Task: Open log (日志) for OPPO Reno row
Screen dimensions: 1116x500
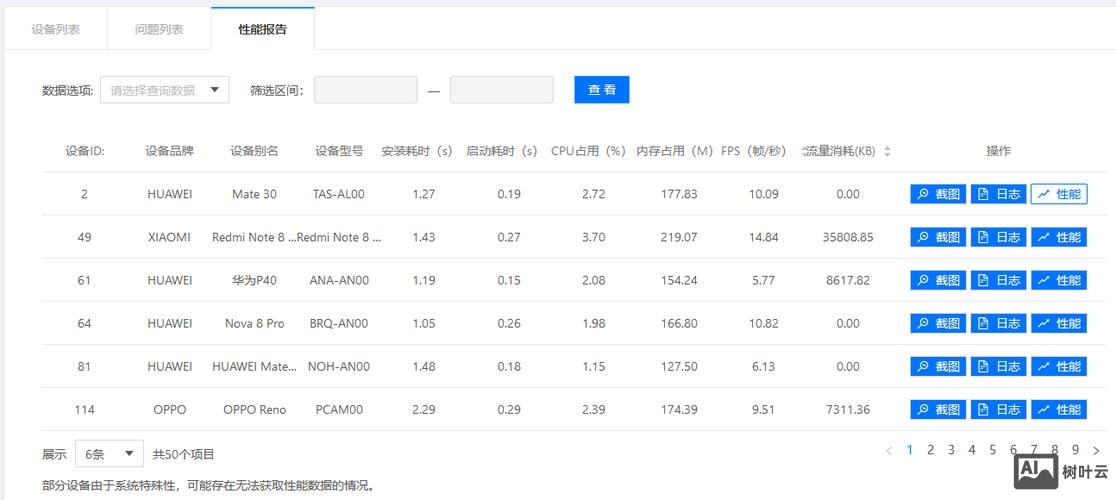Action: [x=998, y=409]
